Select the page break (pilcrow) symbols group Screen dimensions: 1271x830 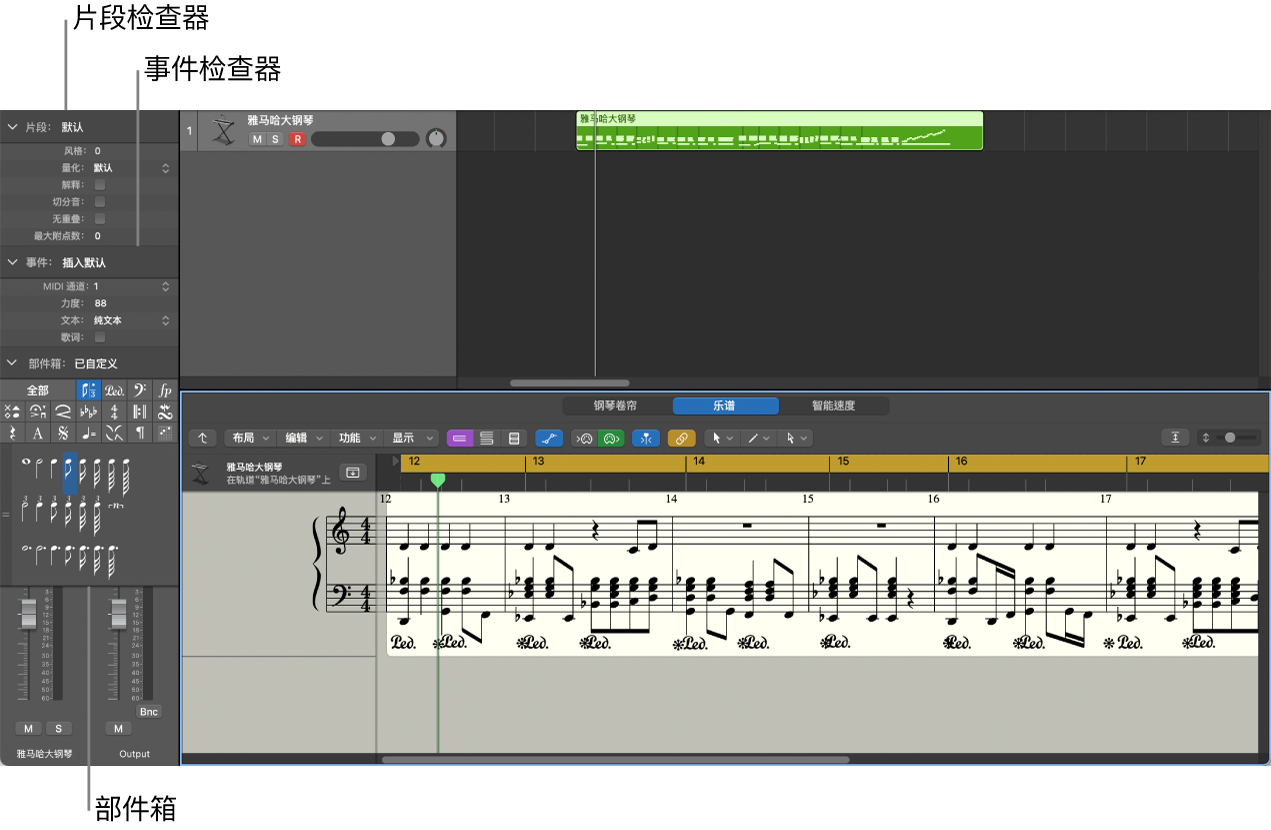[140, 432]
